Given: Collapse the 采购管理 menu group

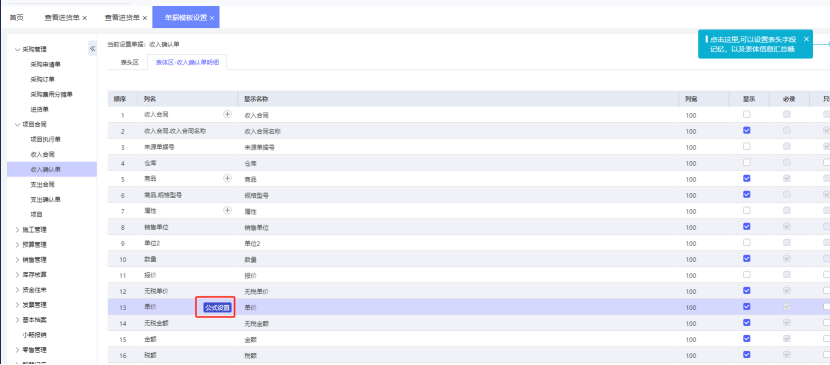Looking at the screenshot, I should [17, 49].
